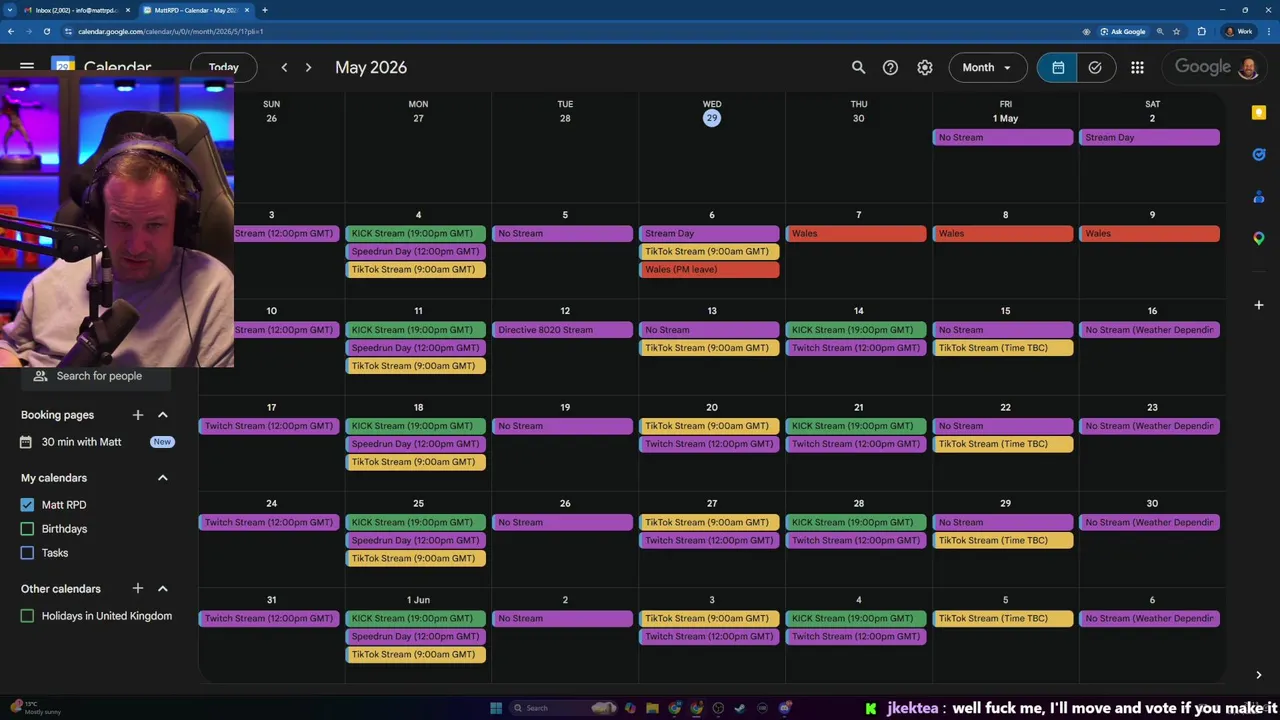Jump to Today button
The image size is (1280, 720).
(x=224, y=67)
